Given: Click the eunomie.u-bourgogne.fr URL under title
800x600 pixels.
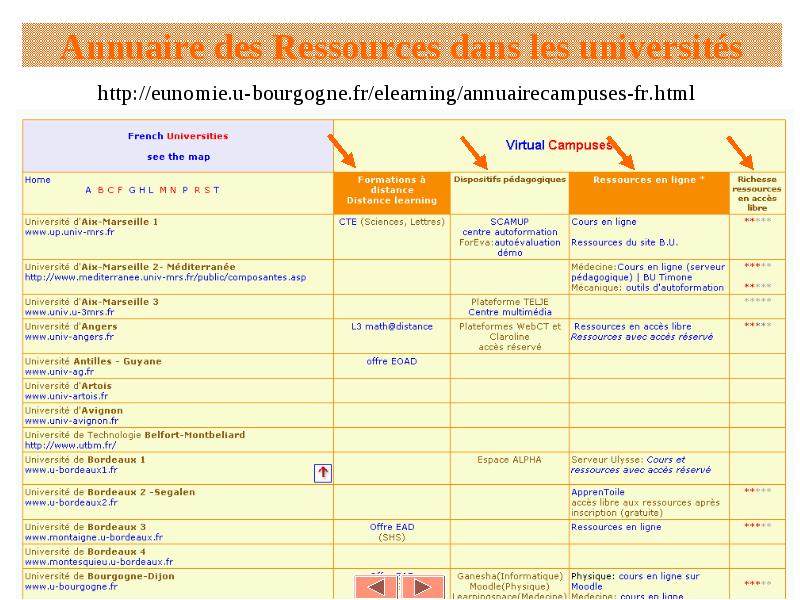Looking at the screenshot, I should click(396, 93).
